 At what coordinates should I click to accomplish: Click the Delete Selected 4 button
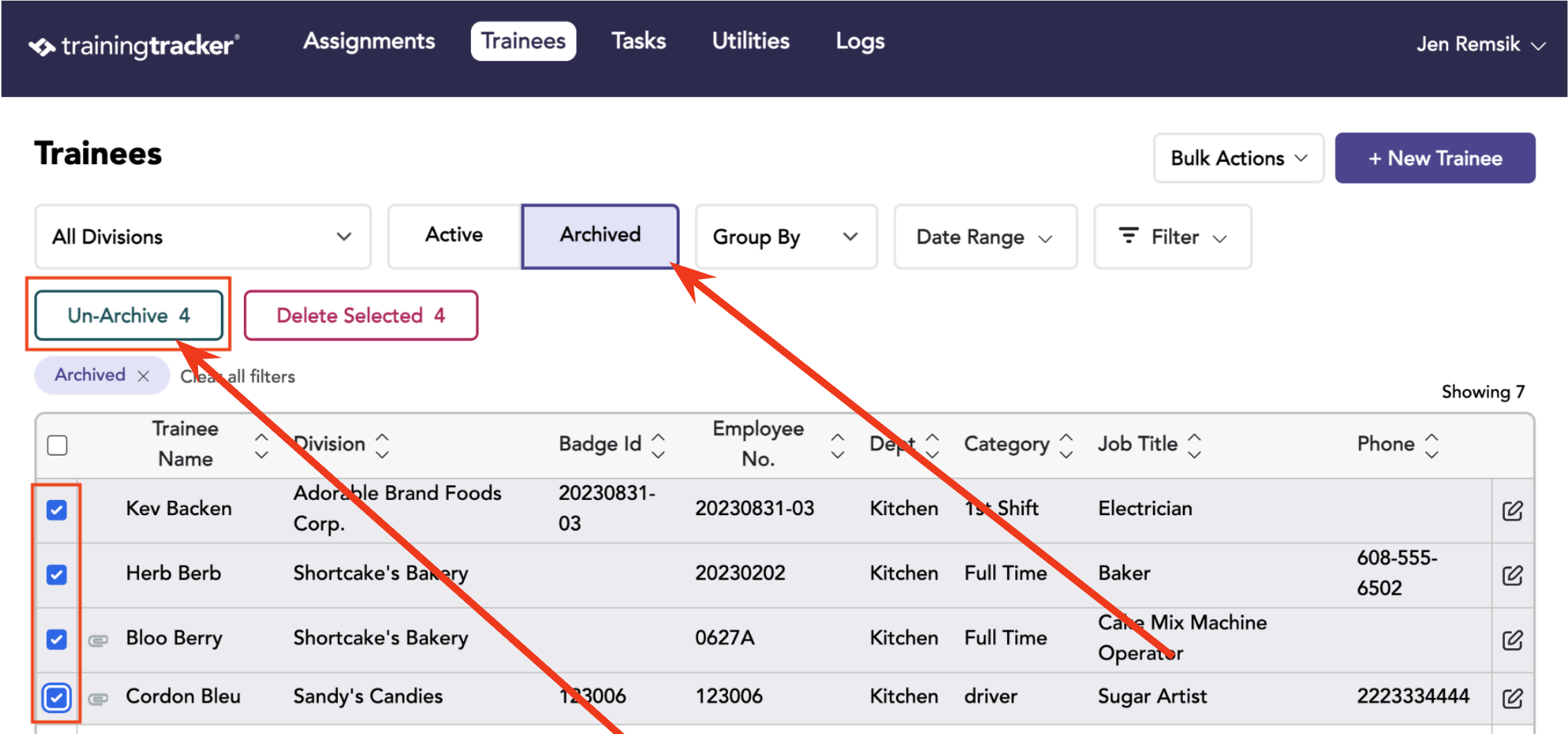point(361,316)
